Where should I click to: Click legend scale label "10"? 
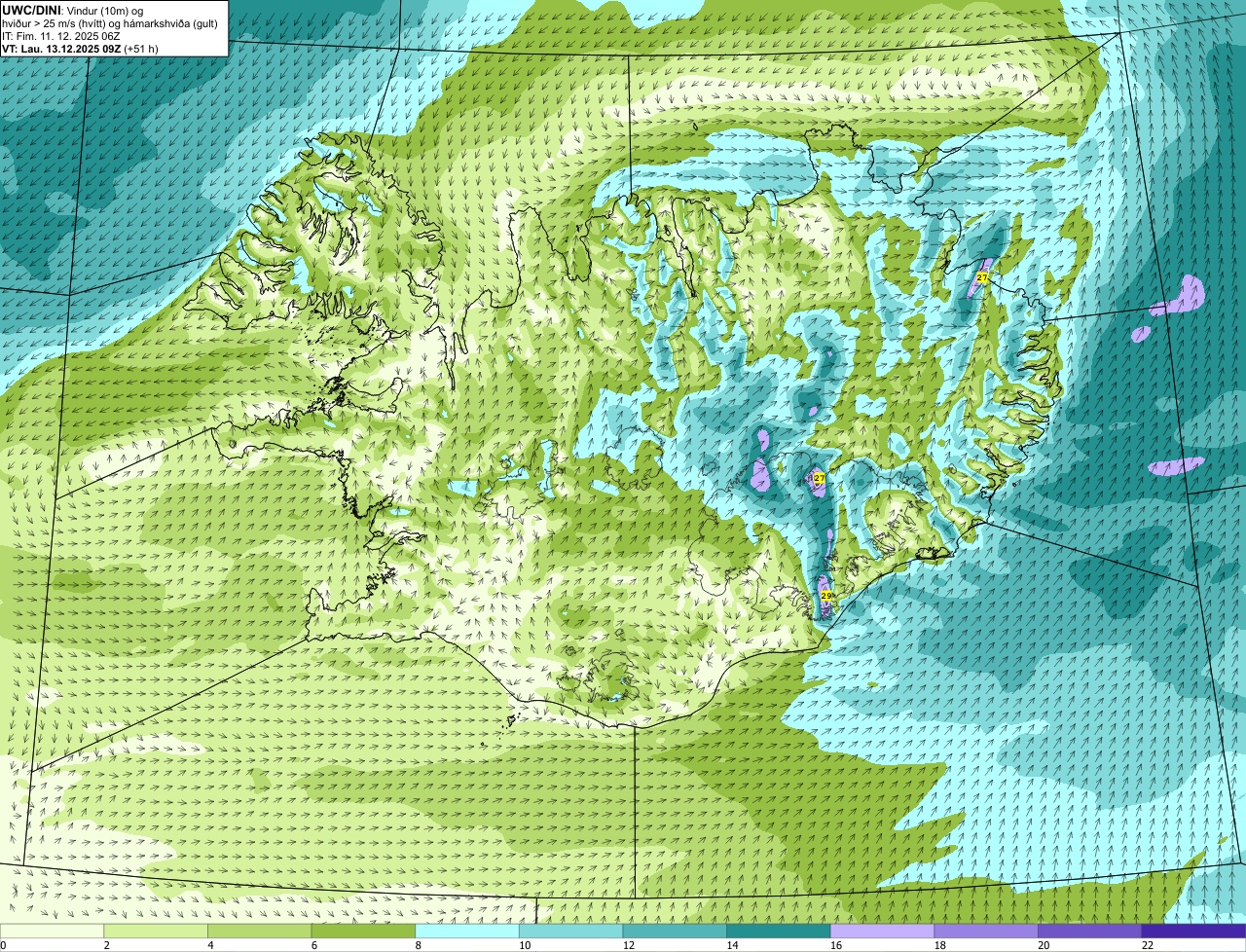[525, 945]
